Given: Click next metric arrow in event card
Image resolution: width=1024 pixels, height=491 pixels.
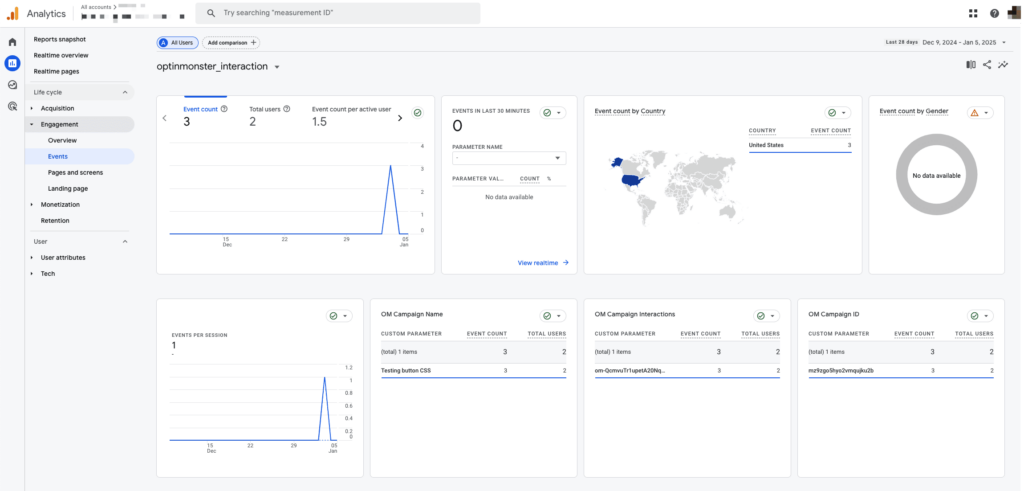Looking at the screenshot, I should click(x=401, y=118).
